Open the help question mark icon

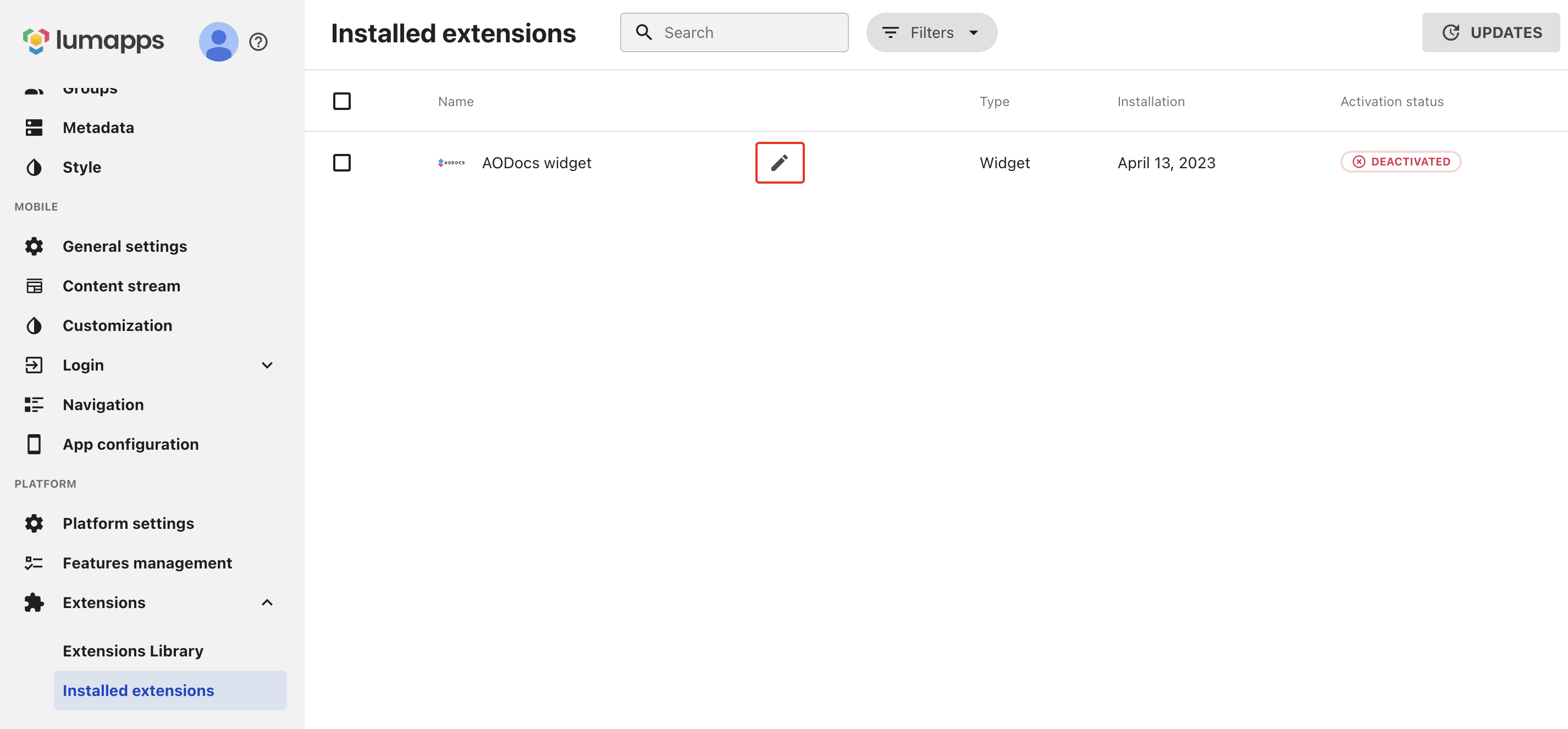pyautogui.click(x=259, y=41)
